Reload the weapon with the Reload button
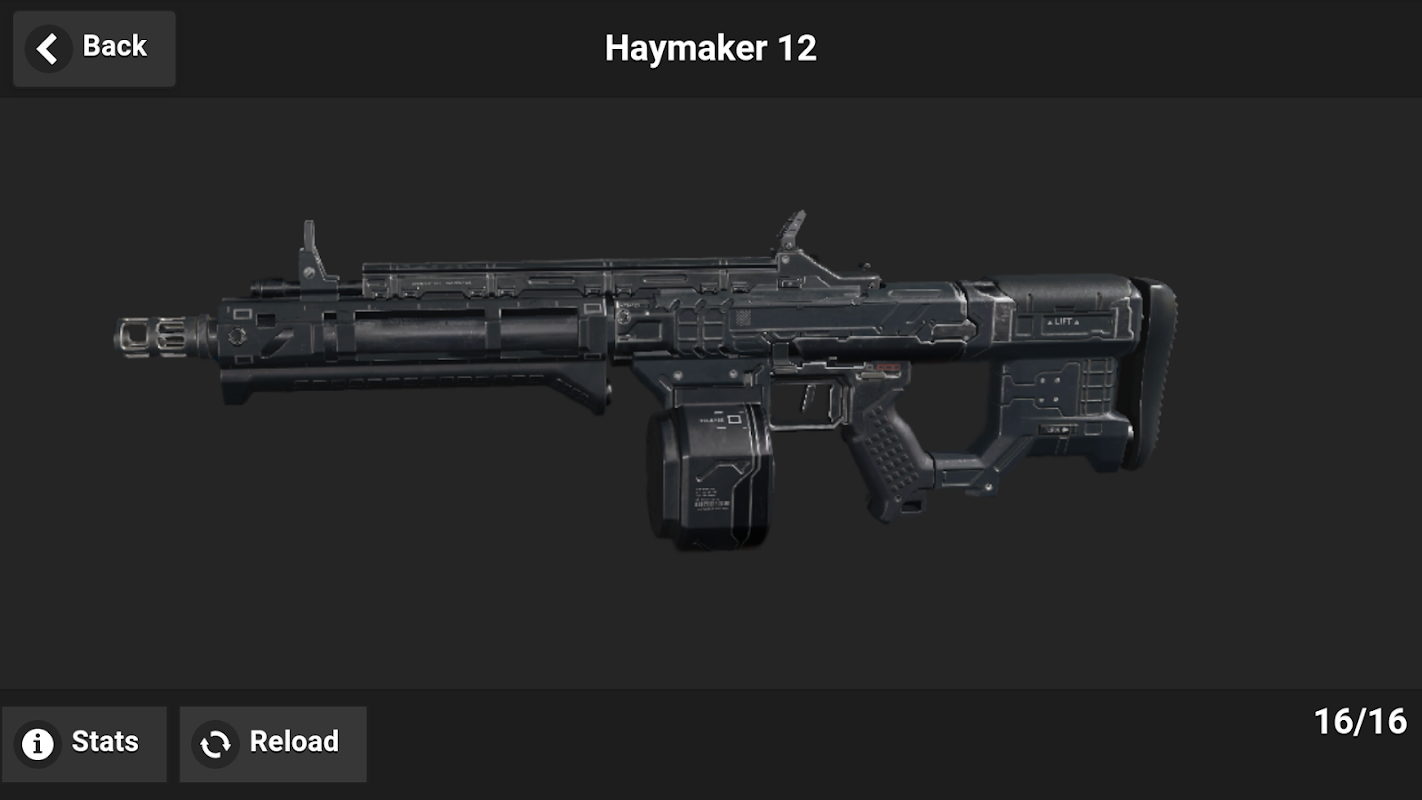 273,744
